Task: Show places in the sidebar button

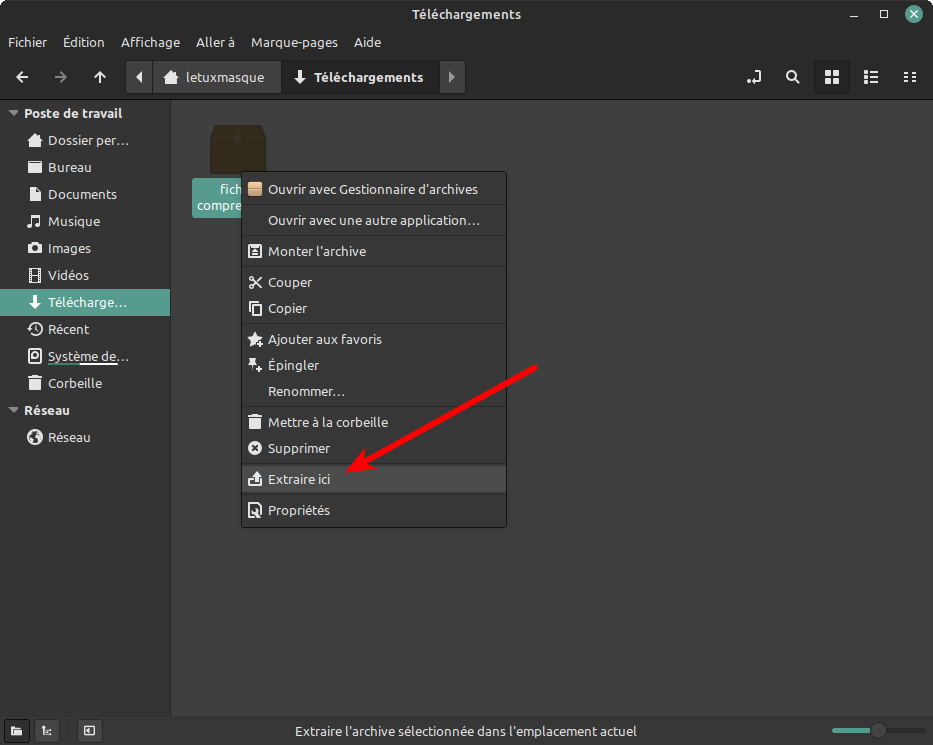Action: click(17, 731)
